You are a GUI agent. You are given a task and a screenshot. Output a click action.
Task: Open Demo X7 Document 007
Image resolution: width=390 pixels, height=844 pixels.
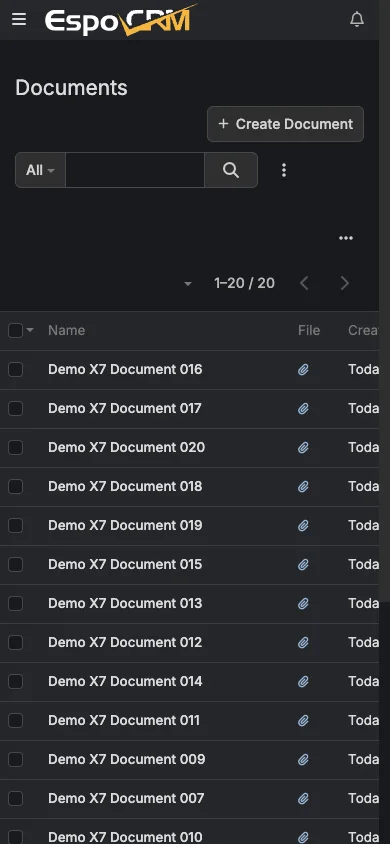pos(126,798)
